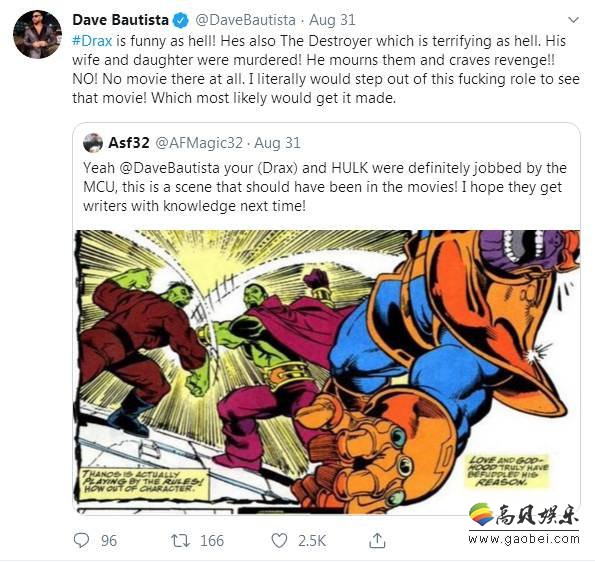
Task: Open the Asf32 display name
Action: pos(129,143)
